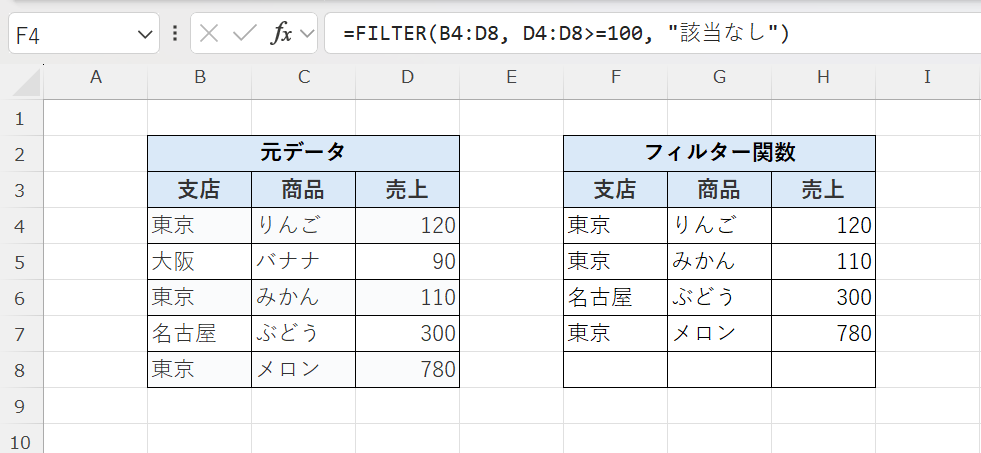Click the Enter checkmark icon in formula bar
Image resolution: width=981 pixels, height=453 pixels.
click(x=244, y=34)
